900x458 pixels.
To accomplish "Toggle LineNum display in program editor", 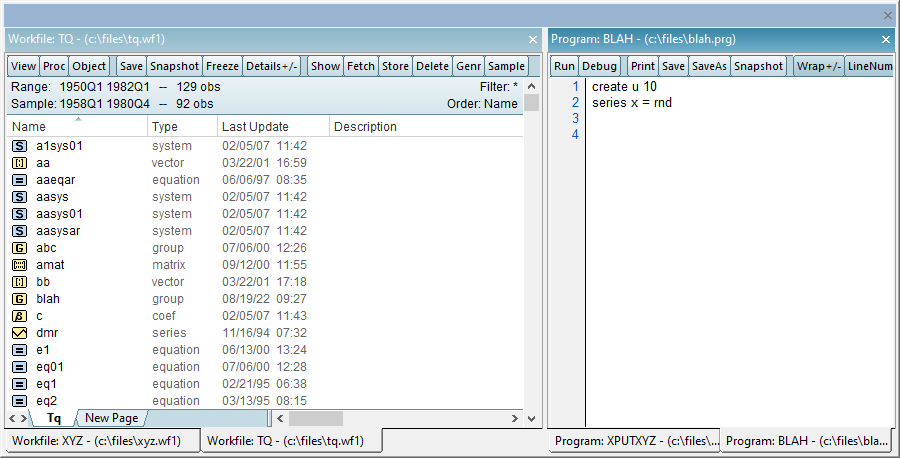I will 868,66.
